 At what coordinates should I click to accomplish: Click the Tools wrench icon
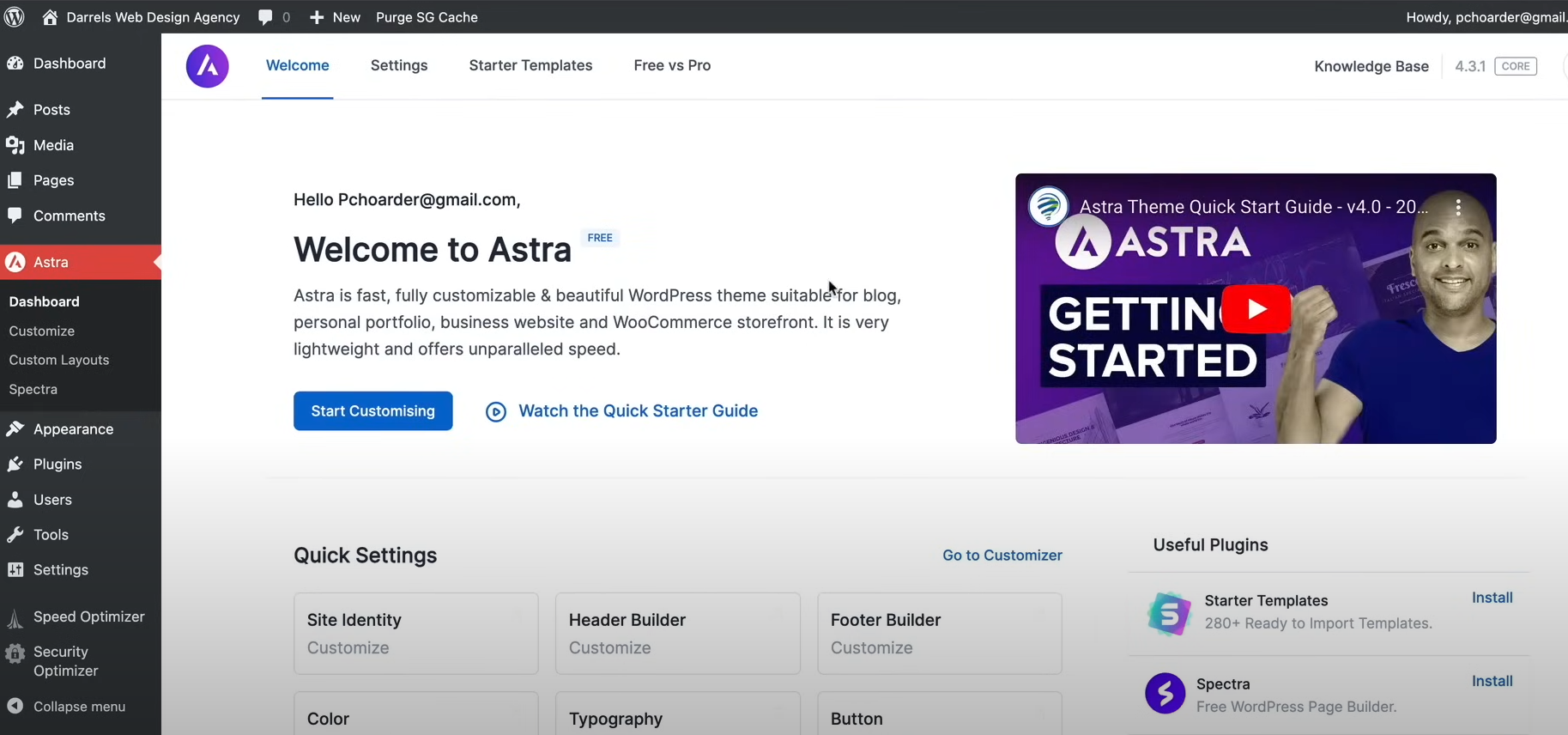tap(15, 535)
